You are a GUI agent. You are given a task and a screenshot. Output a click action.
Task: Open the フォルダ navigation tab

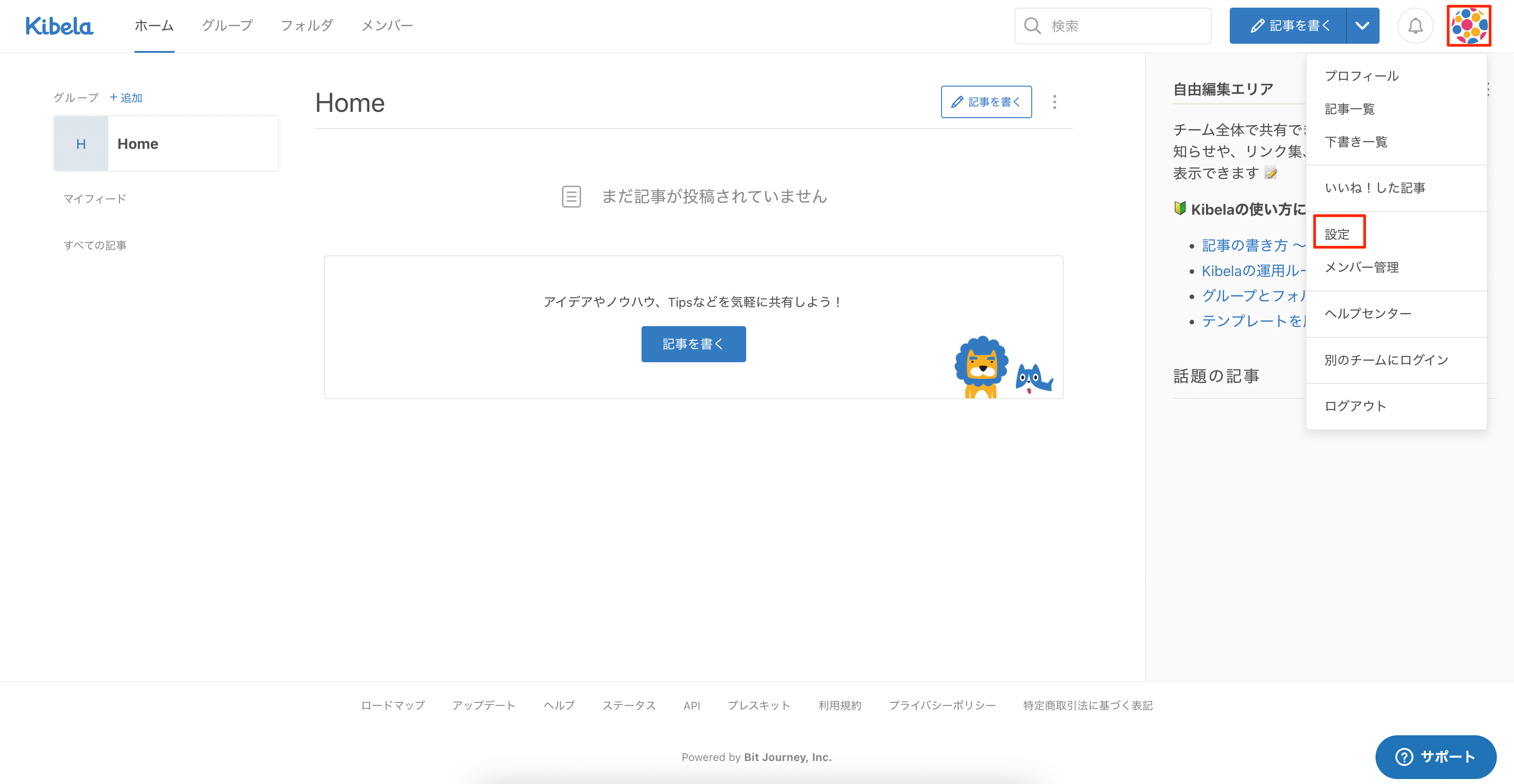pyautogui.click(x=307, y=26)
